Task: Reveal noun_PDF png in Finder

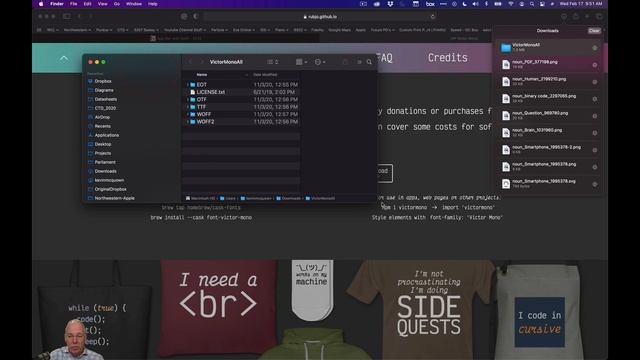Action: (595, 65)
